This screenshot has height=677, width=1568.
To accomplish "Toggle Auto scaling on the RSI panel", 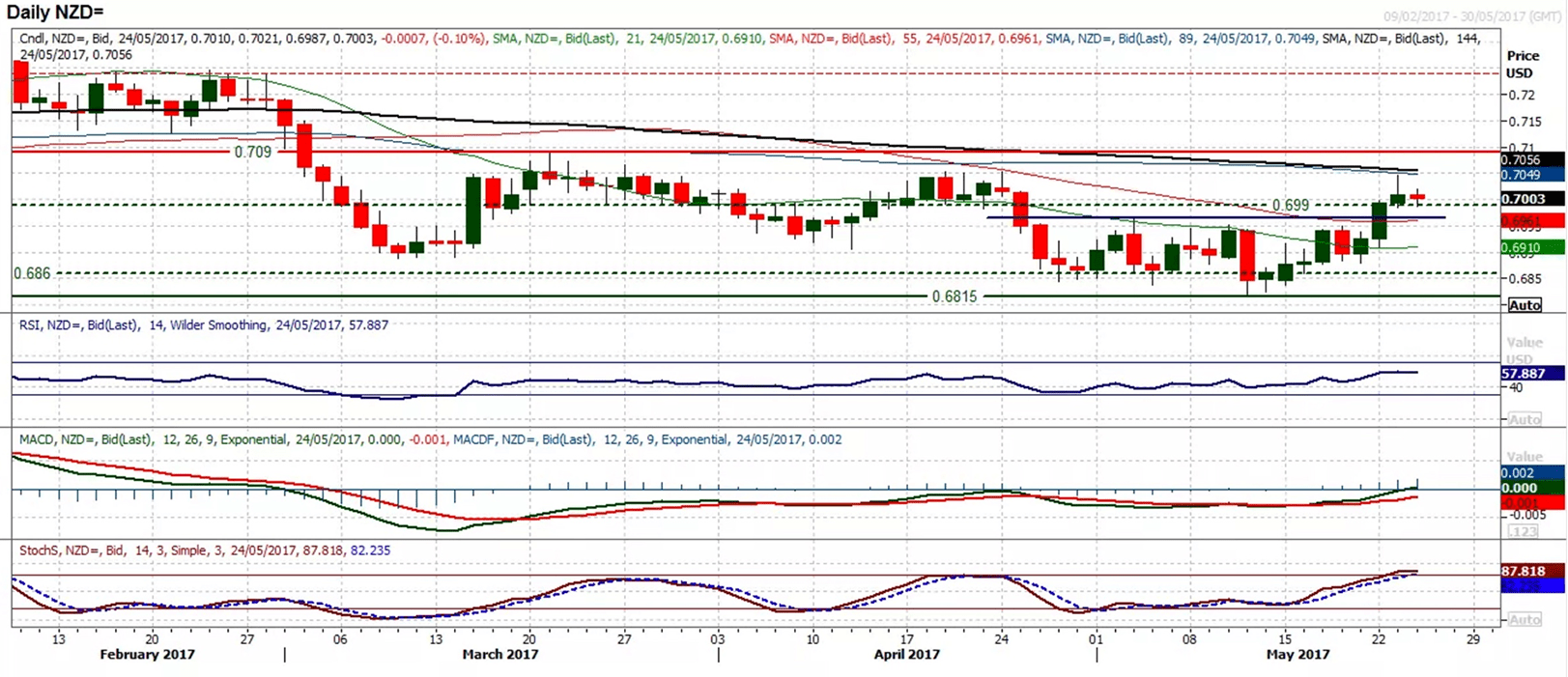I will 1525,419.
